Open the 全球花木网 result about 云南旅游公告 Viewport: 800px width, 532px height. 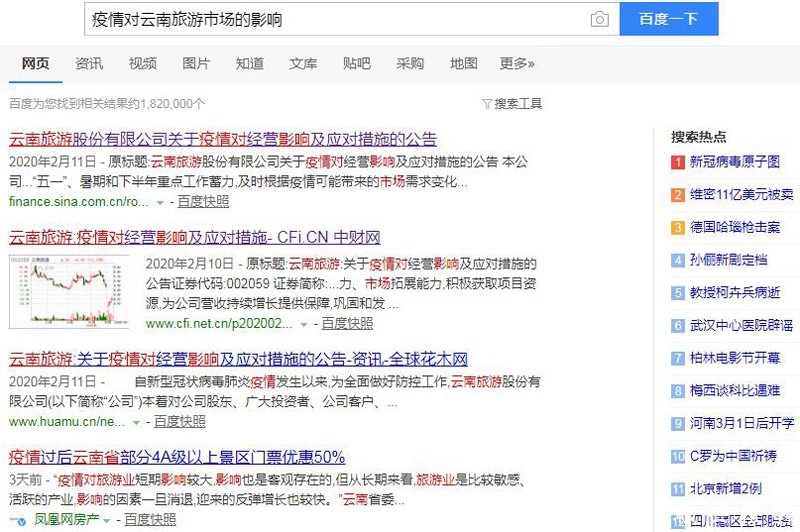pyautogui.click(x=238, y=359)
